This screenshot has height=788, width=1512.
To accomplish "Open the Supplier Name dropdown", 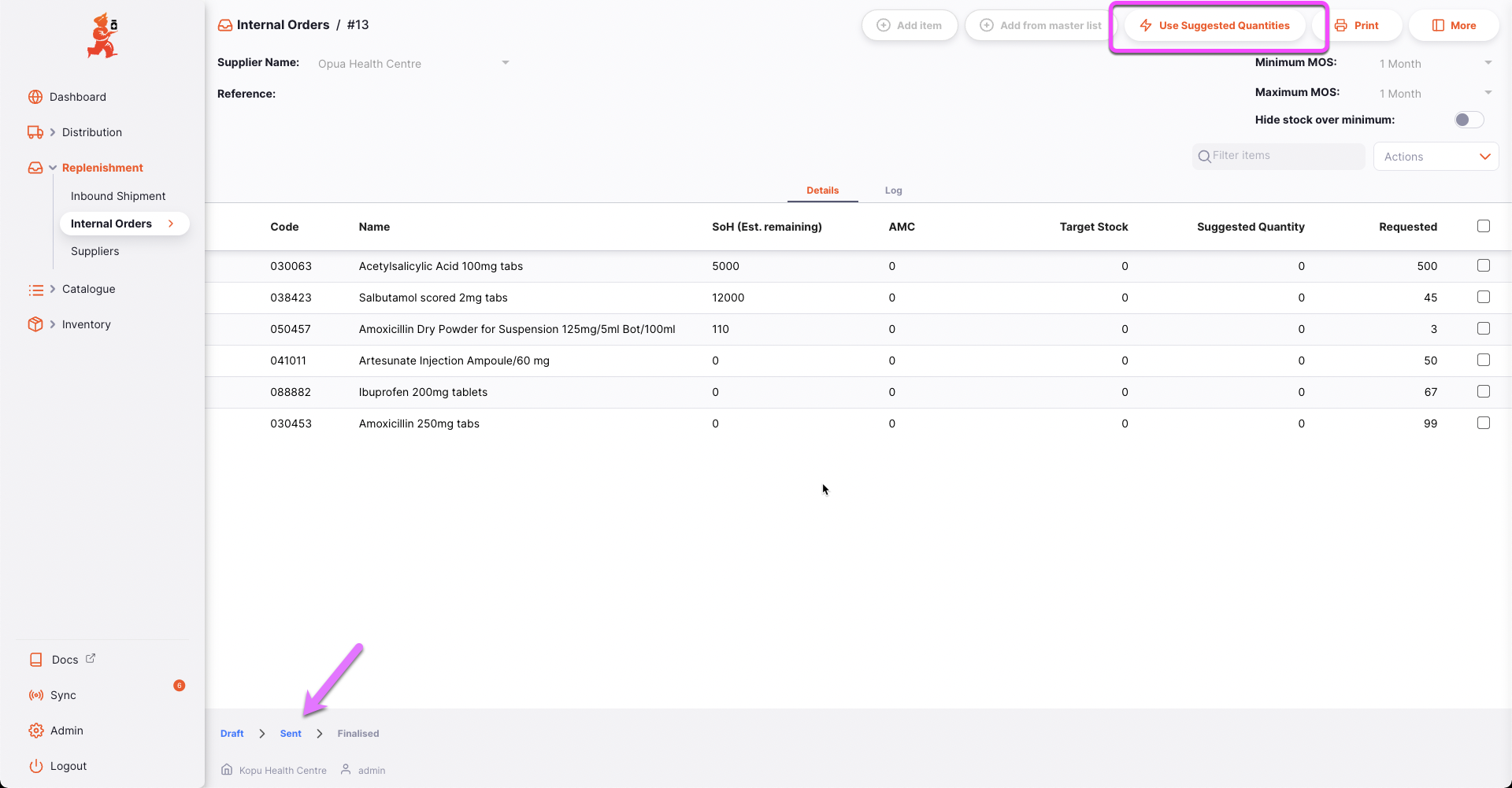I will pyautogui.click(x=506, y=62).
